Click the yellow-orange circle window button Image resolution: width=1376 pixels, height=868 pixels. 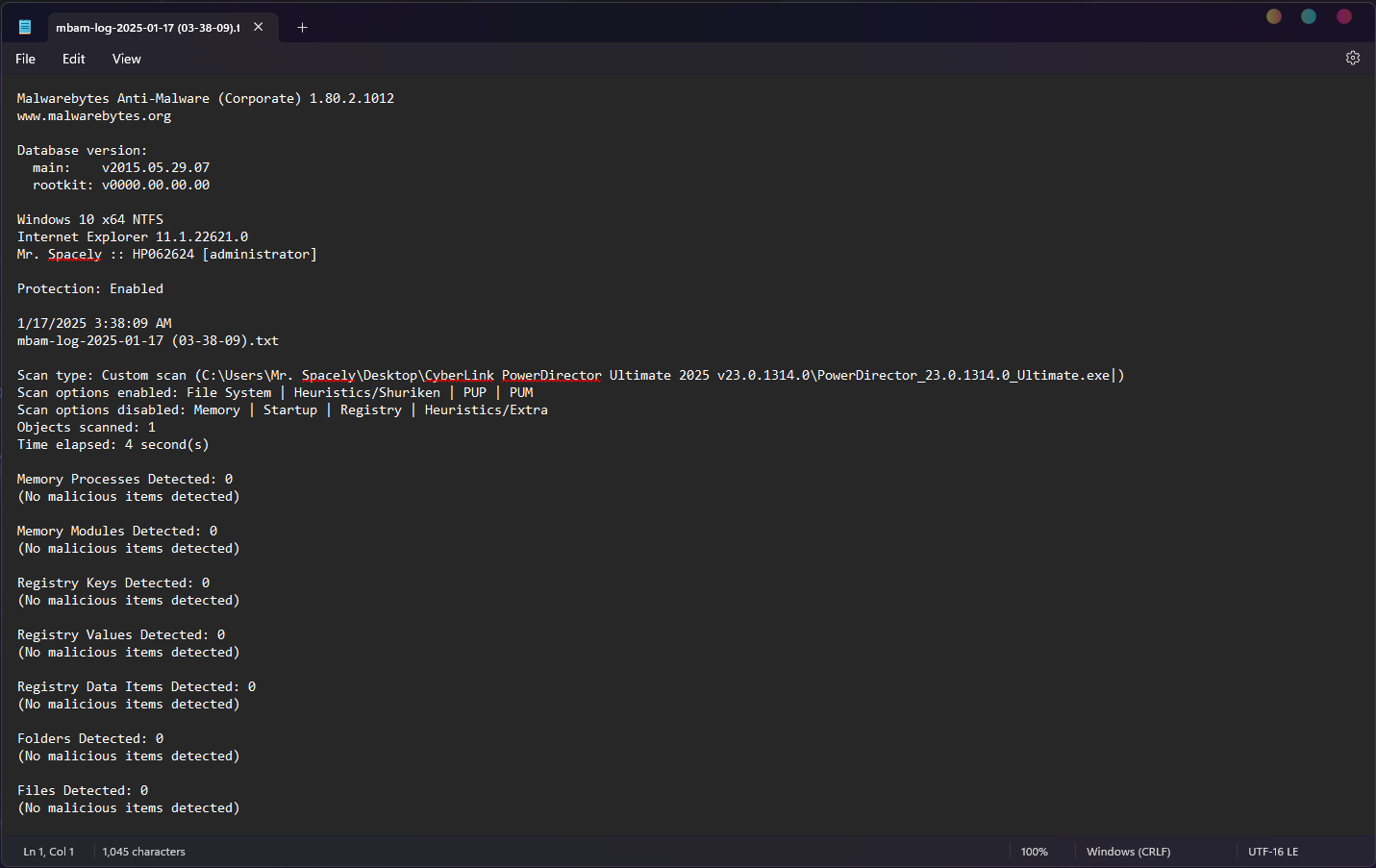(x=1274, y=16)
